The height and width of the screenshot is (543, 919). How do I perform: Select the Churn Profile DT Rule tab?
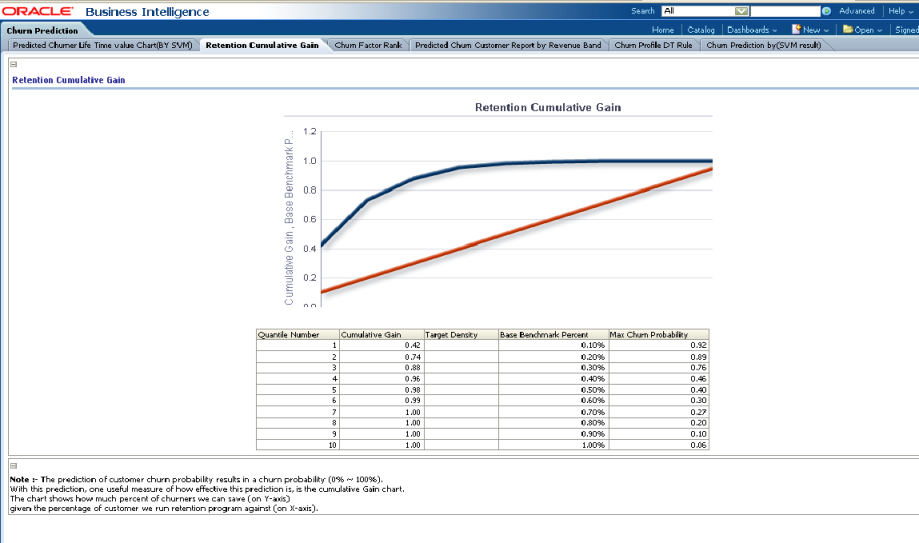tap(651, 45)
